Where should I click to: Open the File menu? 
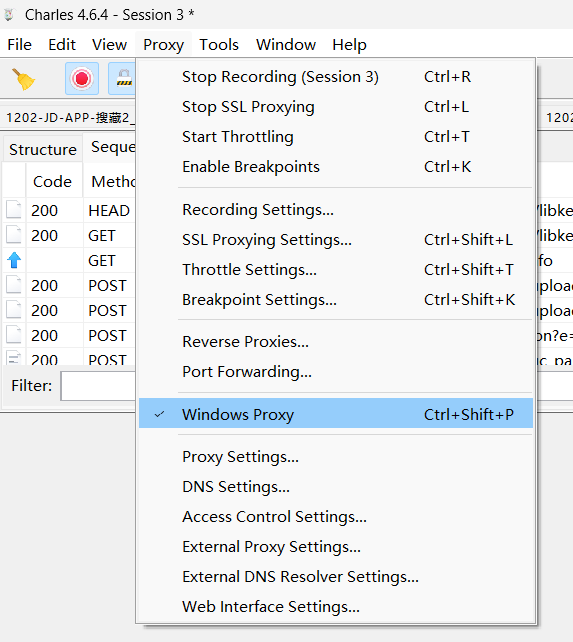pos(19,44)
